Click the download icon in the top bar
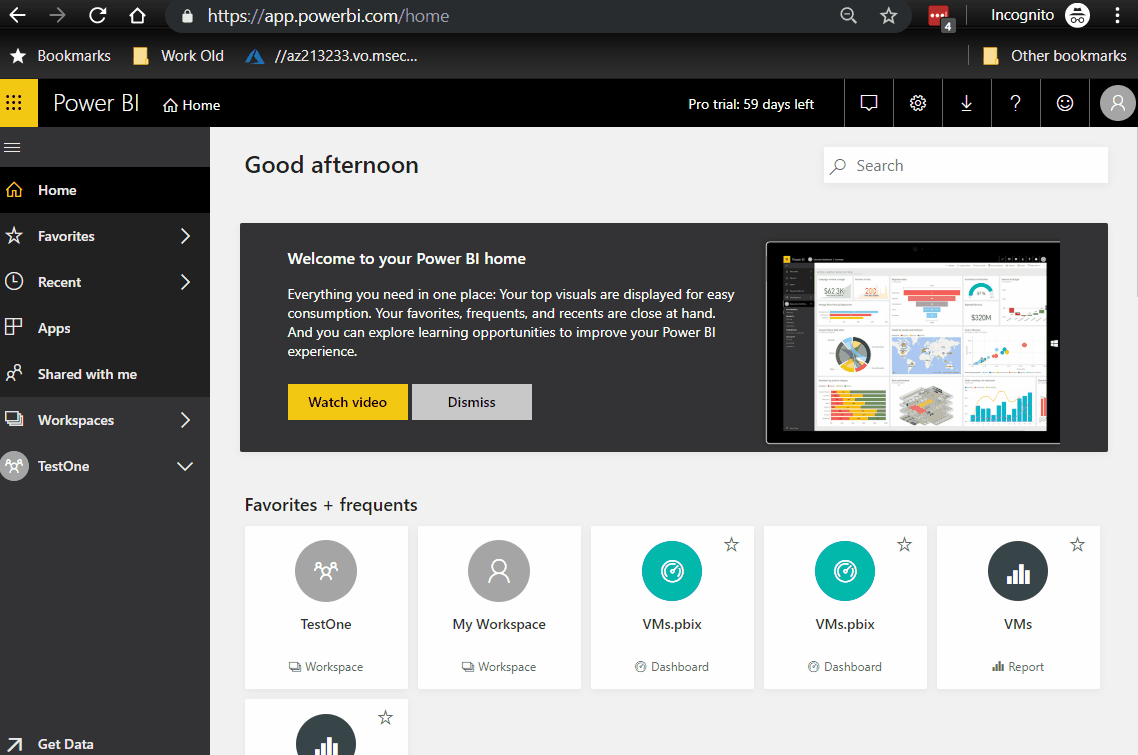The image size is (1138, 755). point(966,103)
